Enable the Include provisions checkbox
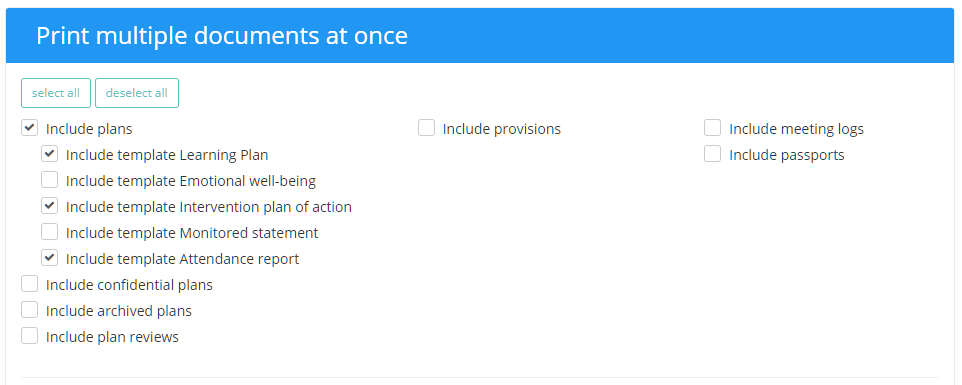Image resolution: width=962 pixels, height=385 pixels. coord(426,128)
